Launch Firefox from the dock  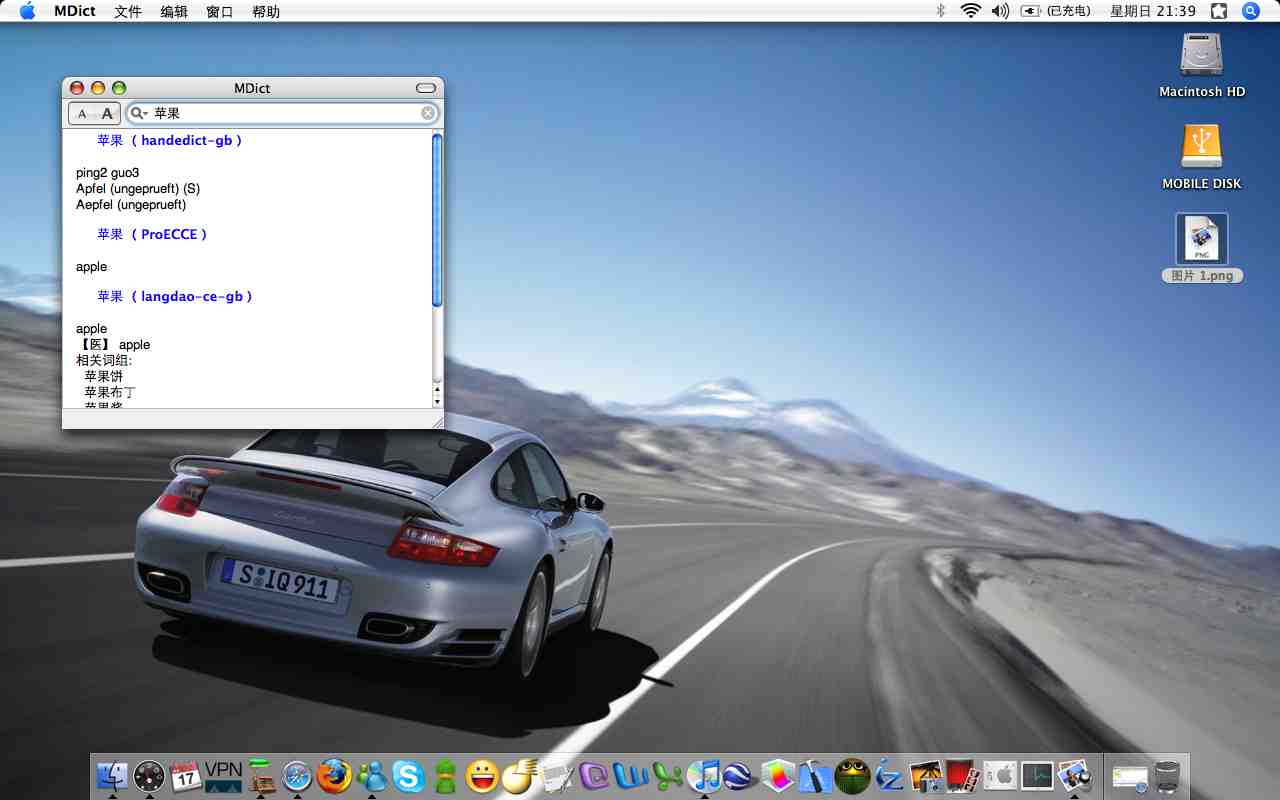click(334, 775)
